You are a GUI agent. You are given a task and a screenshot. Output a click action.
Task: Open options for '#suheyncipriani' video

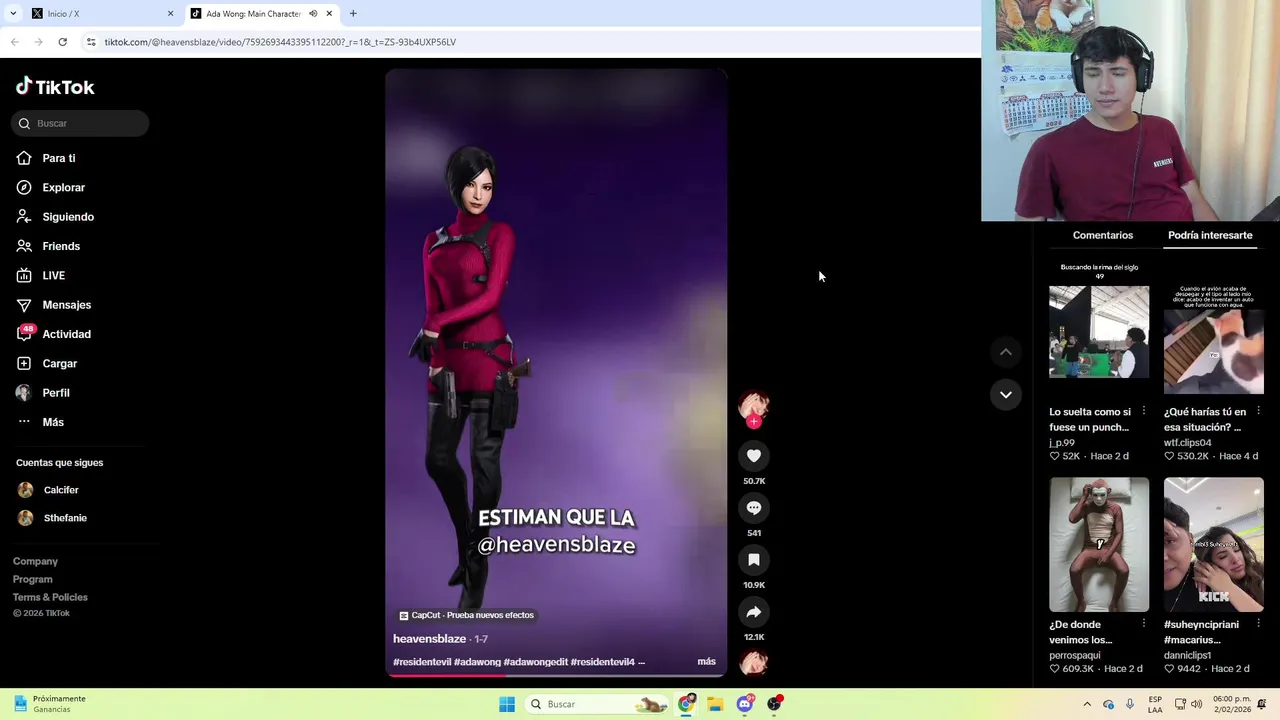1258,624
